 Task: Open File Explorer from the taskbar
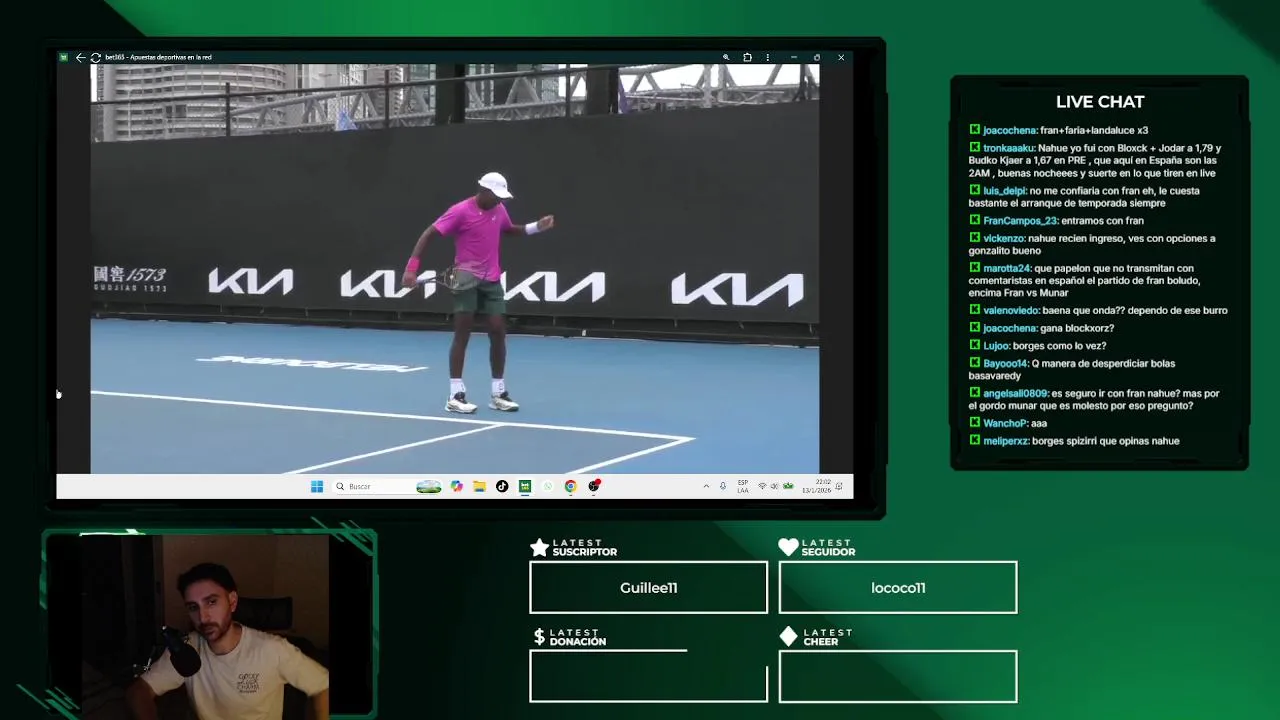[480, 486]
